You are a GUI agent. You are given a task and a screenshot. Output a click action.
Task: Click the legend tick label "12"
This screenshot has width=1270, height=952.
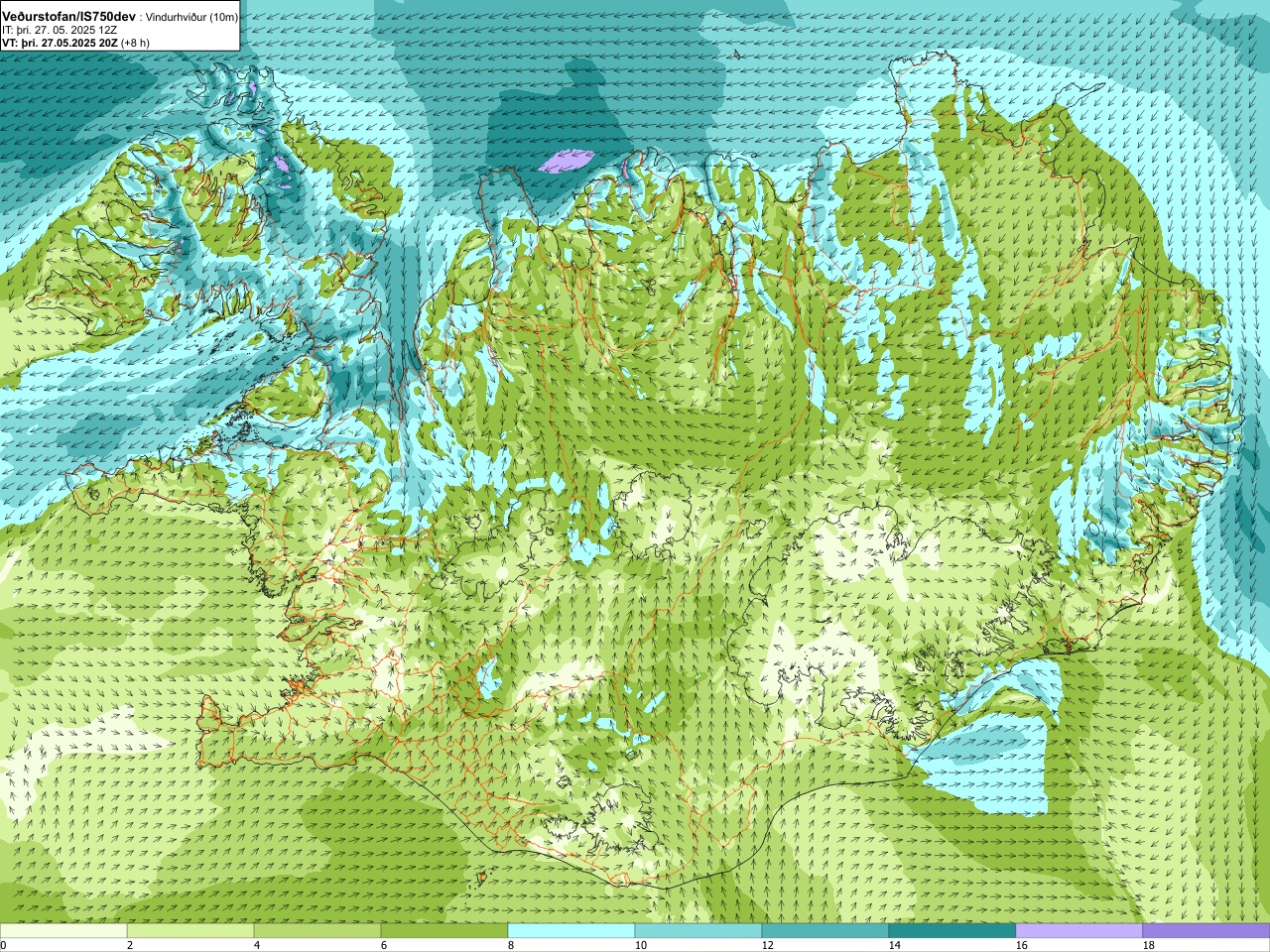[x=767, y=945]
